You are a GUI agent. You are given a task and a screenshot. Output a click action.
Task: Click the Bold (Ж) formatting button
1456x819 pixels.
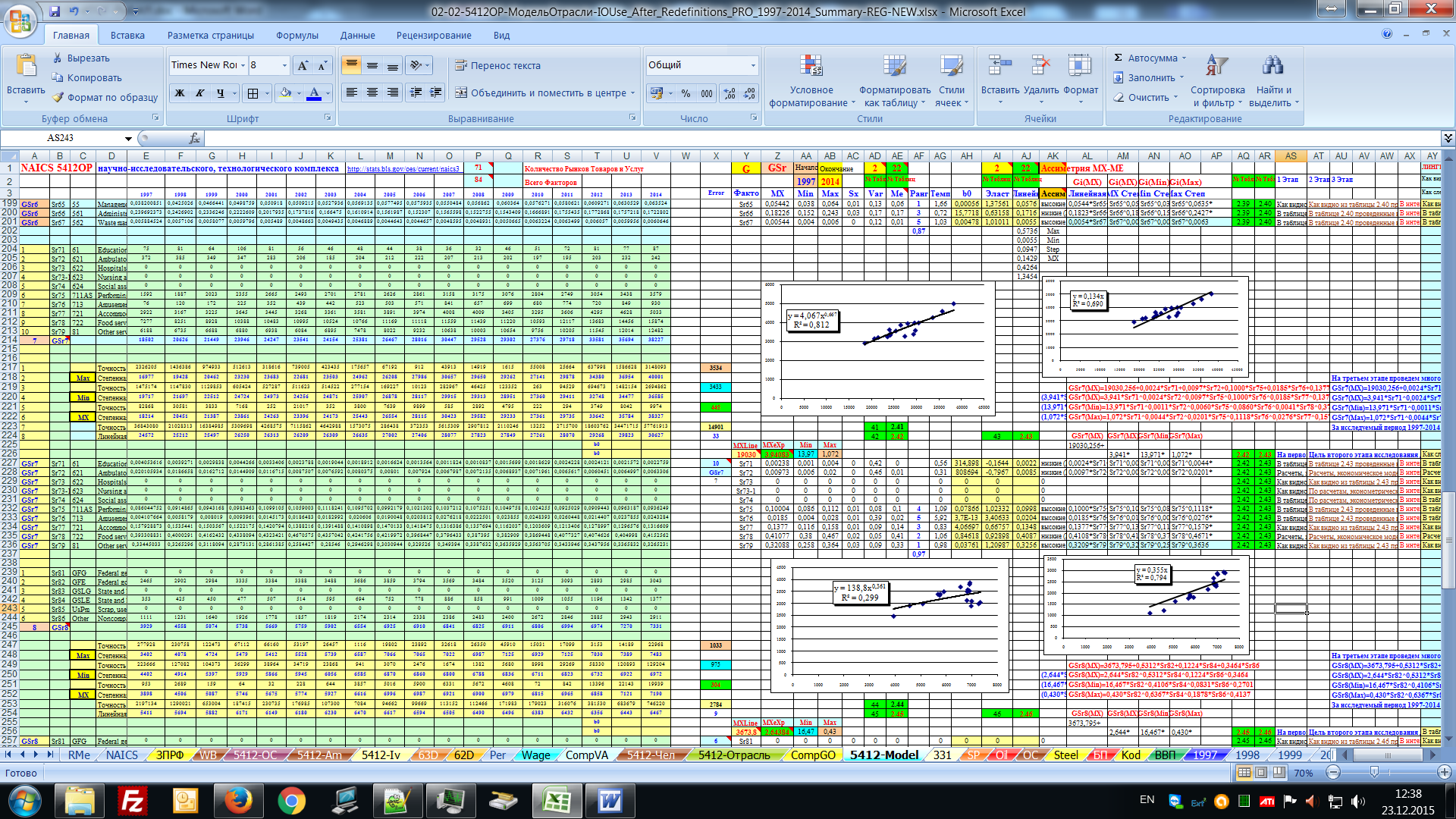point(180,93)
